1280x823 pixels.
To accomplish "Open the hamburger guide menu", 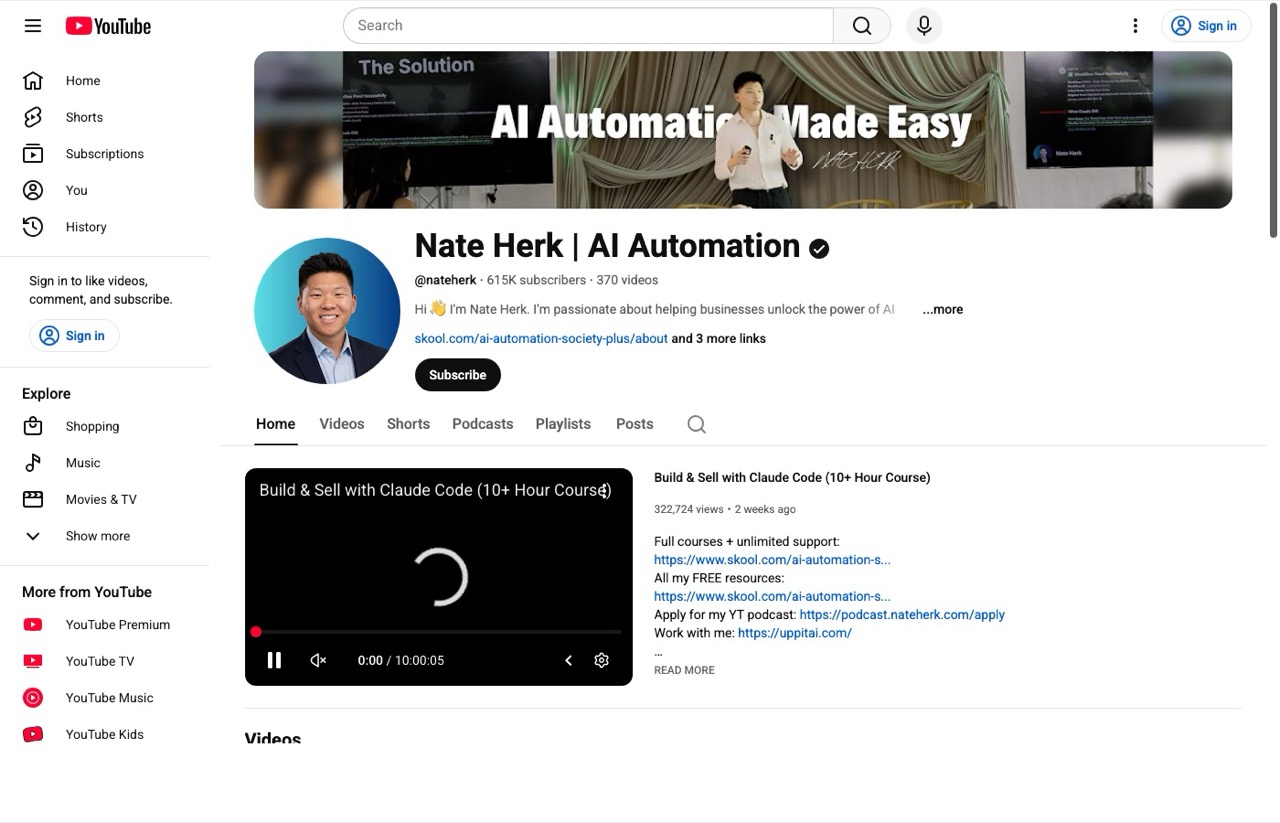I will tap(33, 26).
